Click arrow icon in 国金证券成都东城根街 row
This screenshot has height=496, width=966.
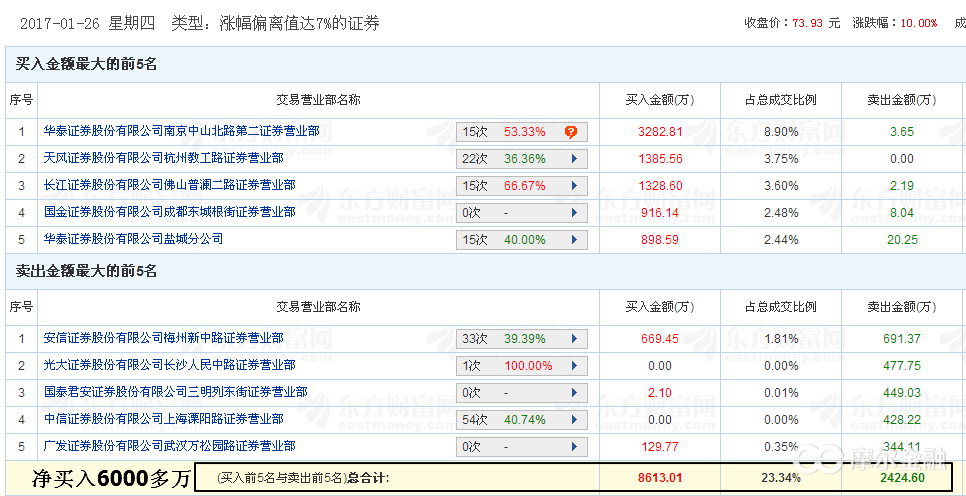[574, 212]
